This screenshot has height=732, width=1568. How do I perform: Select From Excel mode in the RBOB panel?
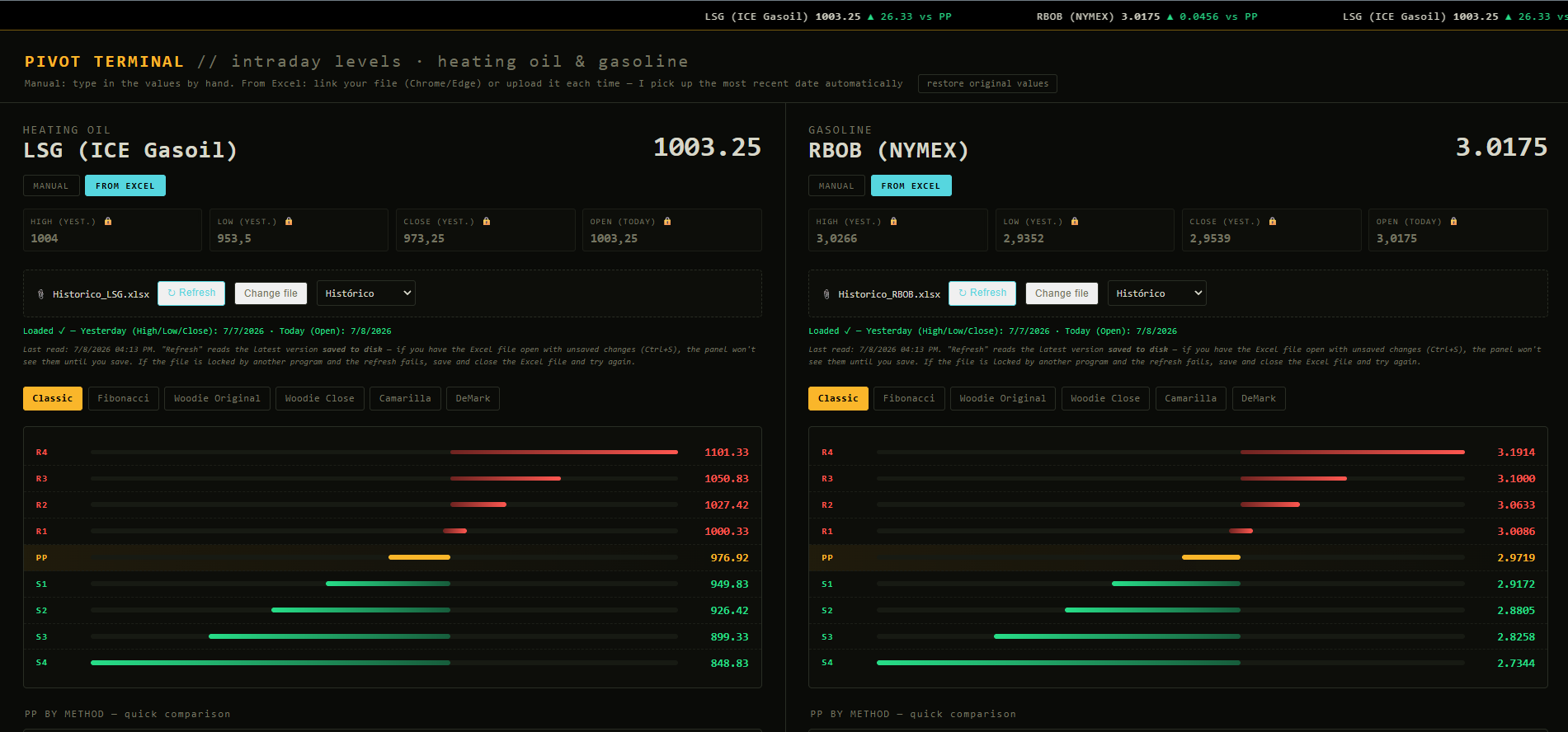911,185
